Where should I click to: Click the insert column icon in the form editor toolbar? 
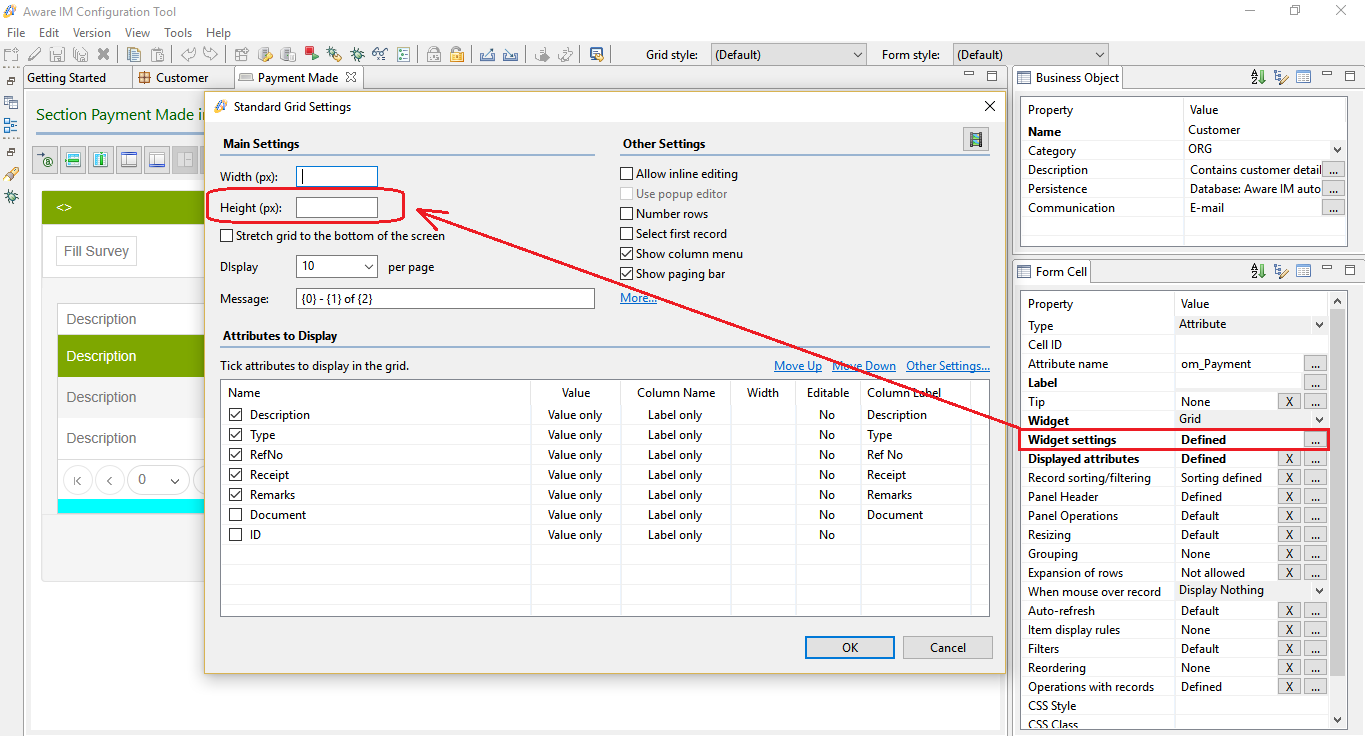pos(101,159)
